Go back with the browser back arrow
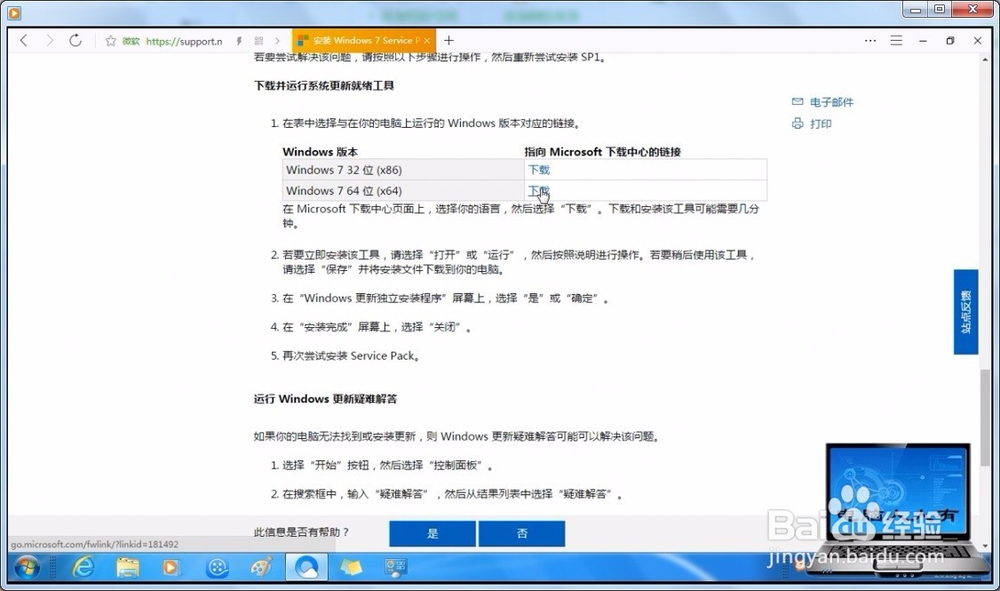The width and height of the screenshot is (1000, 591). (x=24, y=41)
